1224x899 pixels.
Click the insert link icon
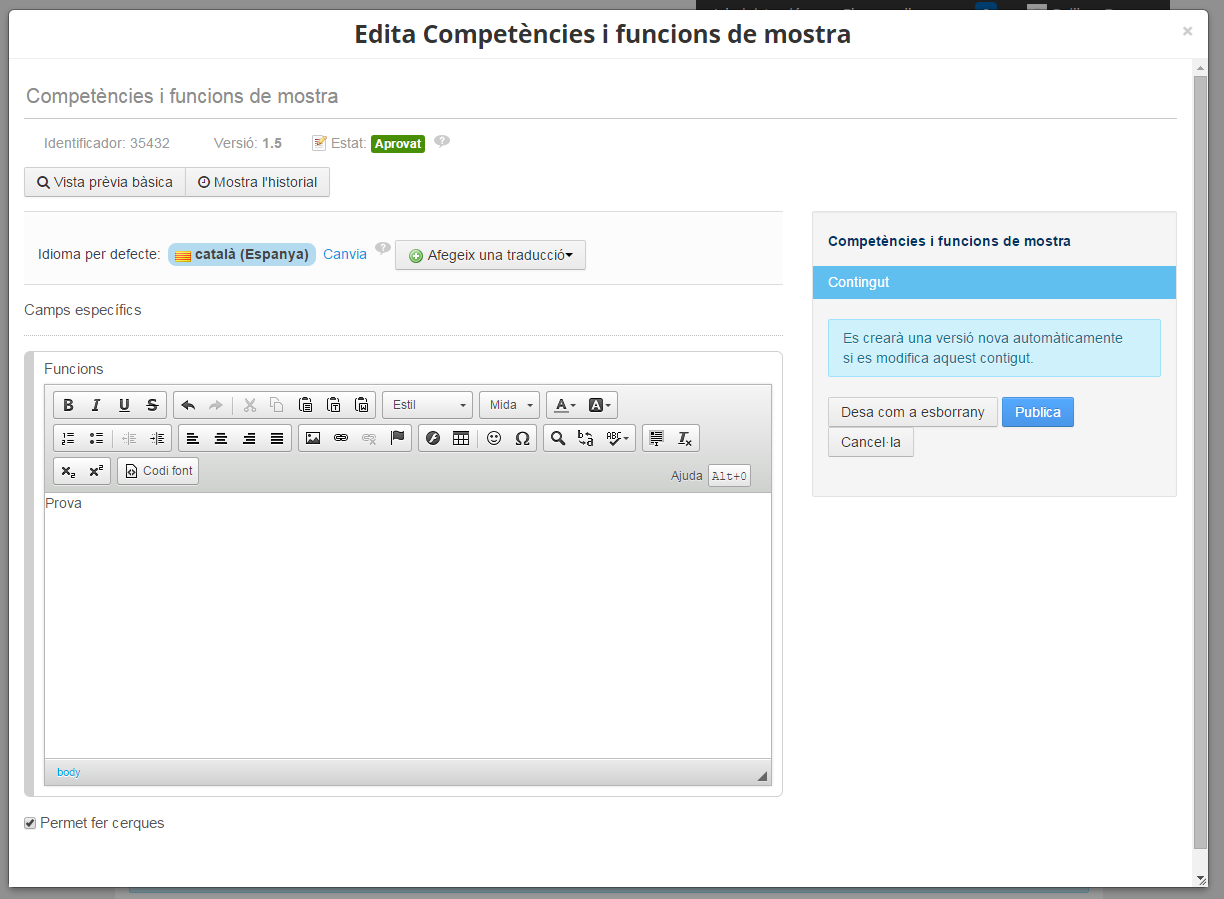(341, 438)
